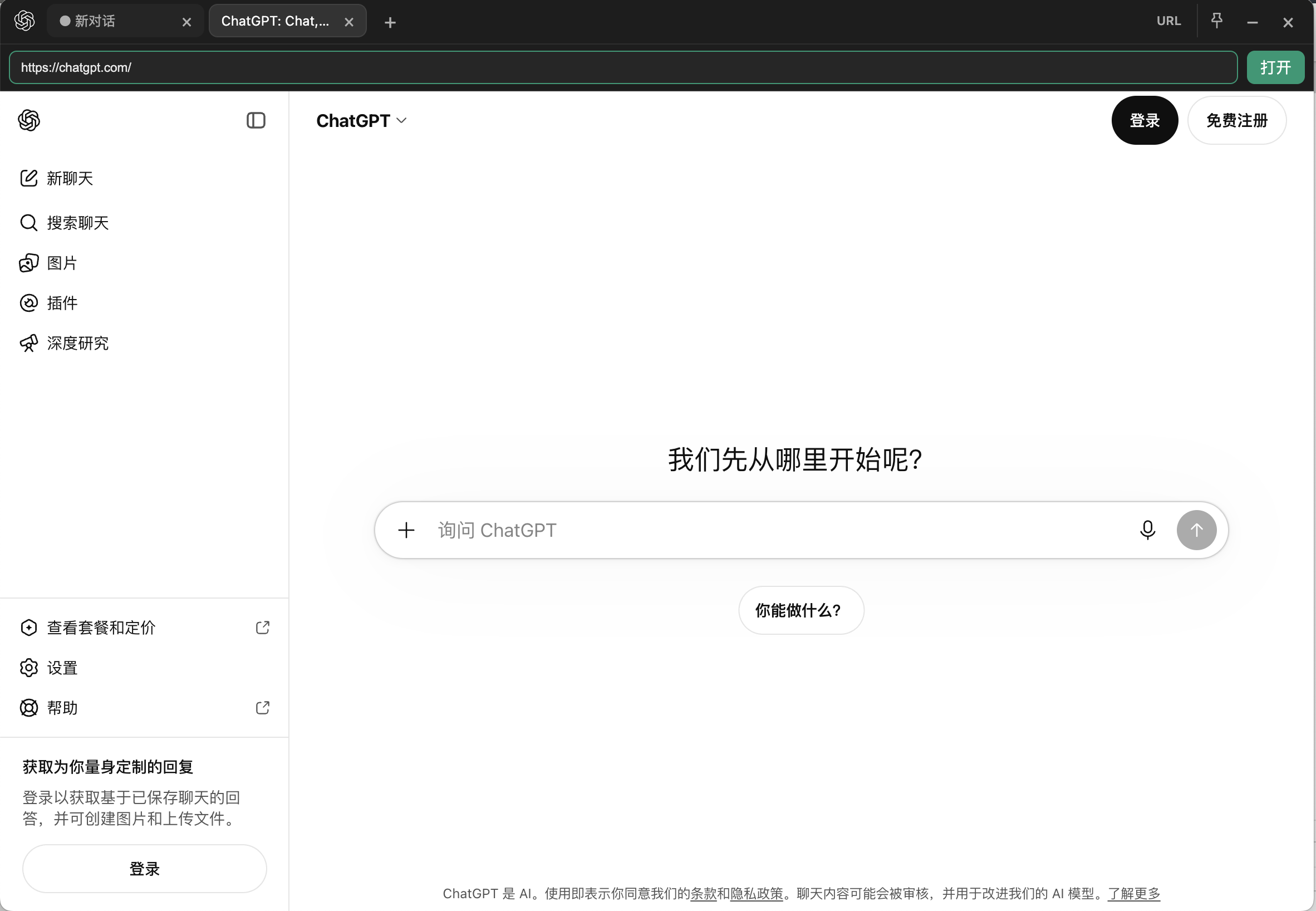Click the ChatGPT app logo in title bar

(x=24, y=21)
